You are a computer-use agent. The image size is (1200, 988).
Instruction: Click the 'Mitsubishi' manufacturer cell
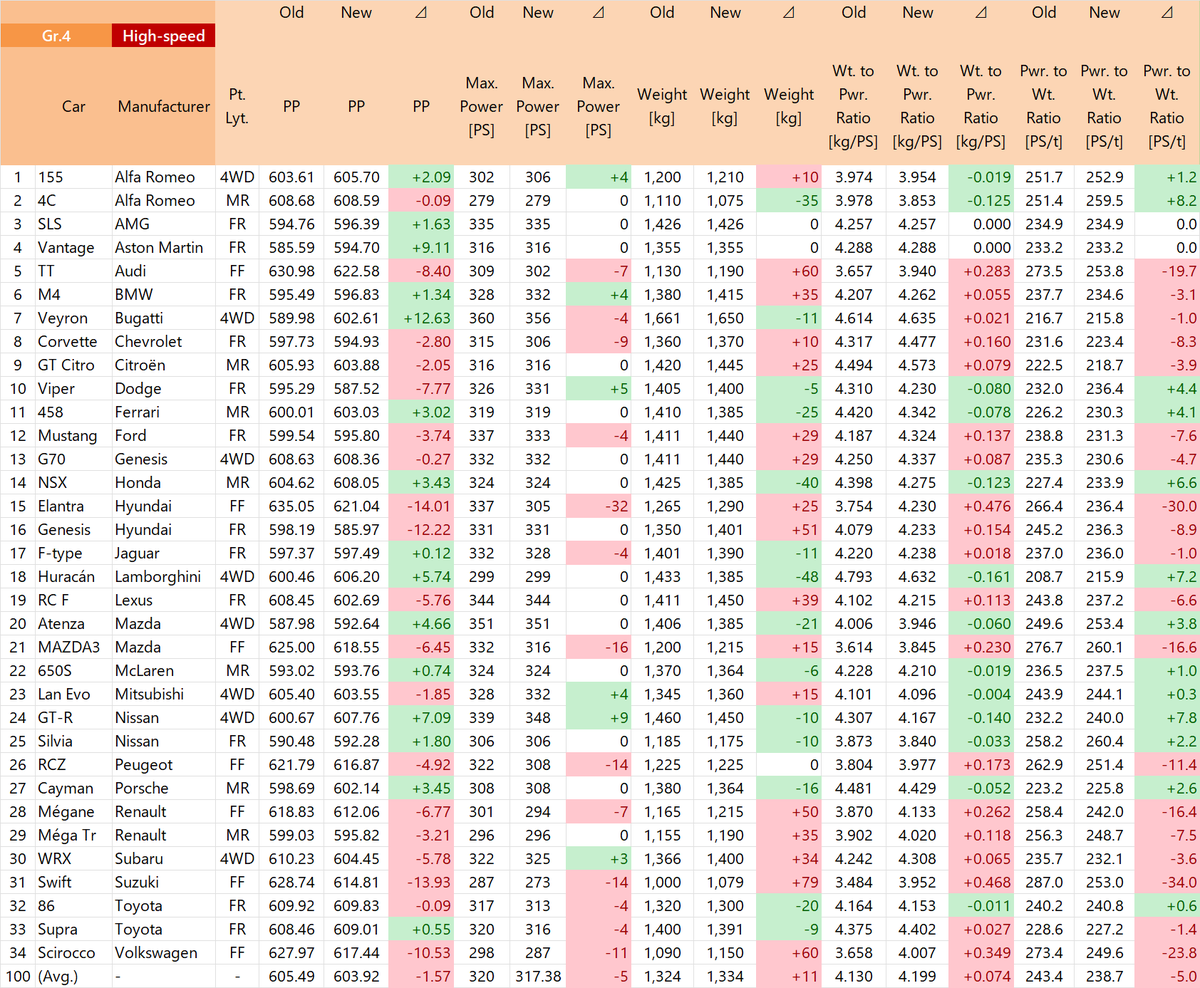point(164,694)
